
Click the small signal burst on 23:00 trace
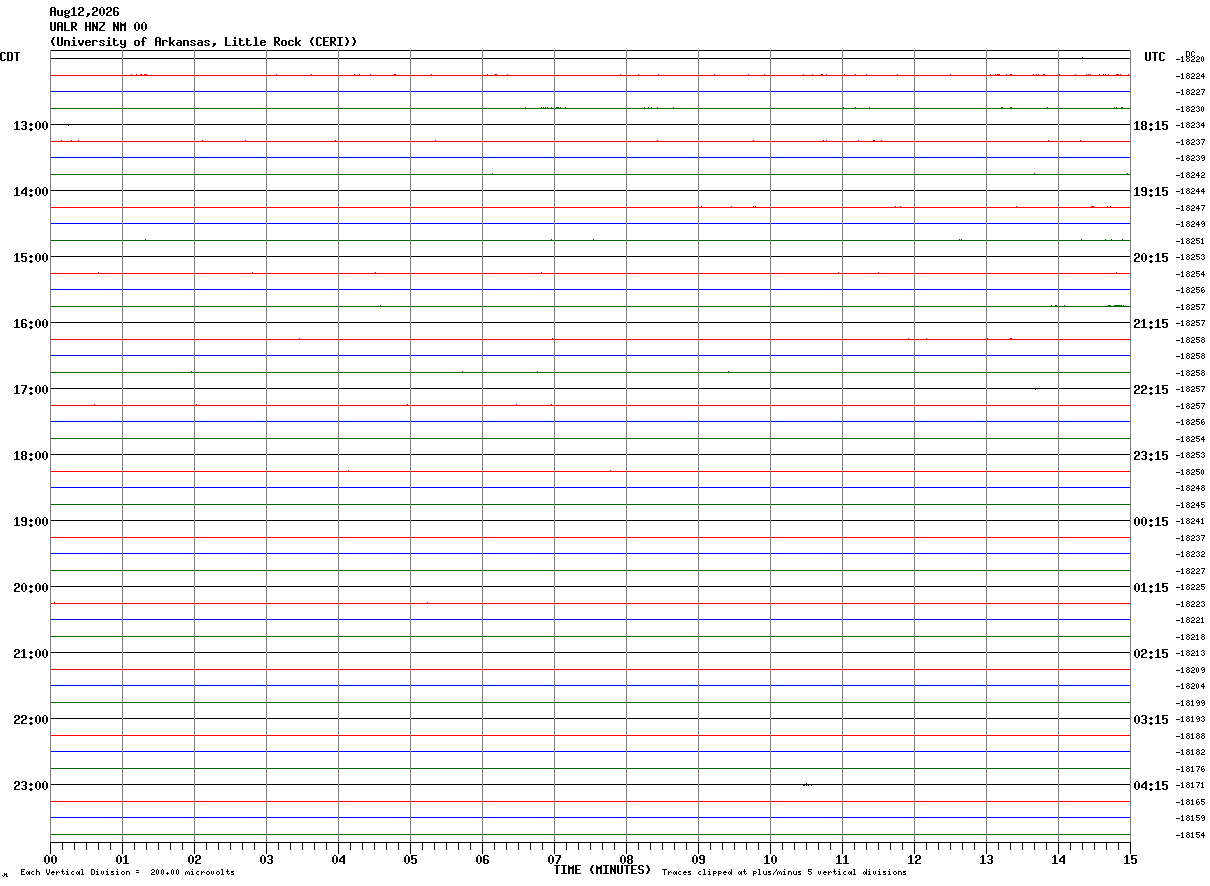pyautogui.click(x=807, y=785)
